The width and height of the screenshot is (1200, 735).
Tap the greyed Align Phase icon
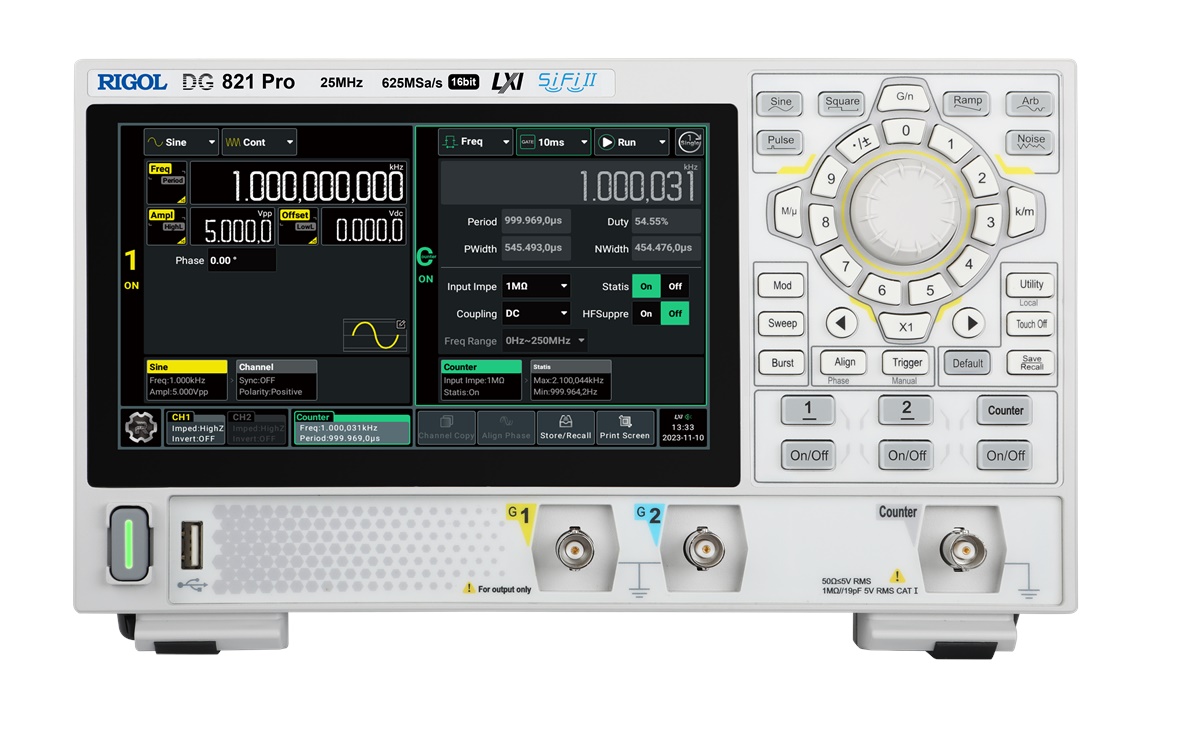(x=506, y=428)
